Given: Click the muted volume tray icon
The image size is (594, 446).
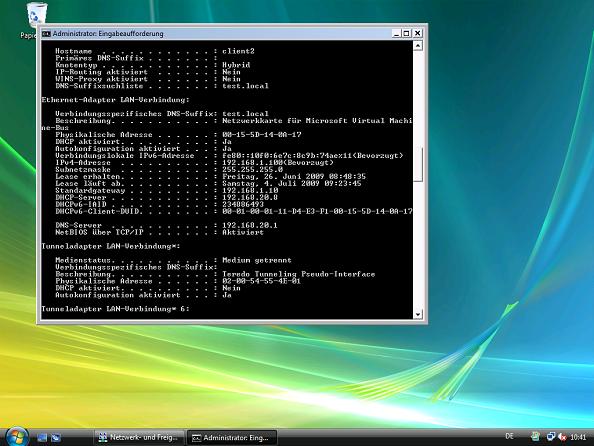Looking at the screenshot, I should coord(562,437).
